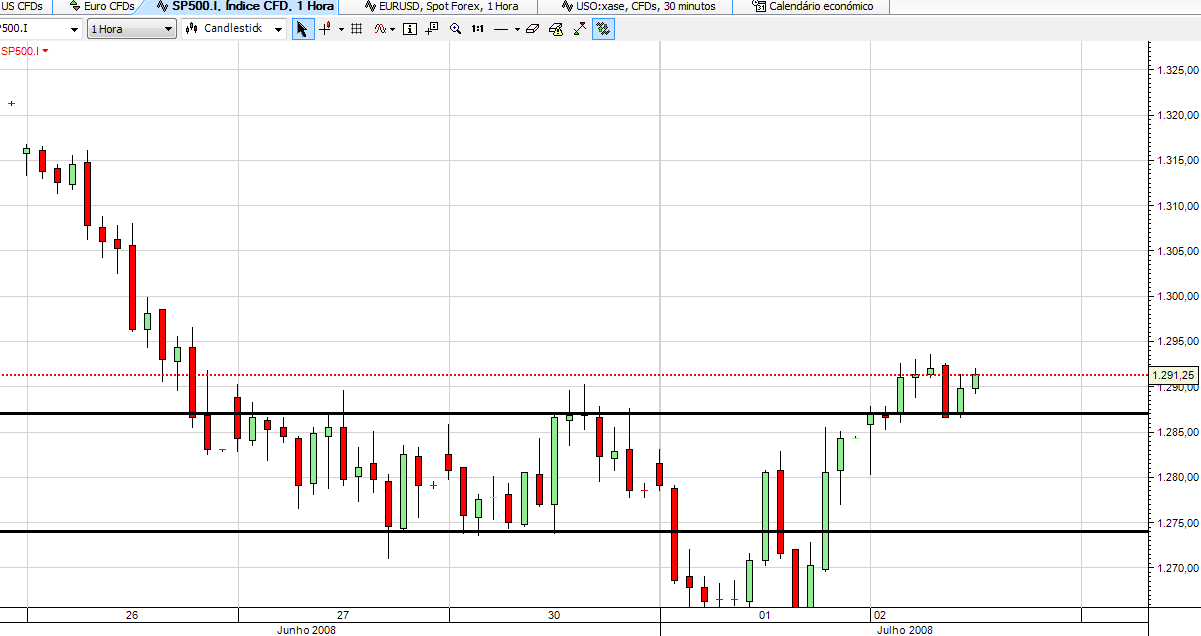Click date label 27 on time axis
Image resolution: width=1201 pixels, height=636 pixels.
tap(343, 615)
